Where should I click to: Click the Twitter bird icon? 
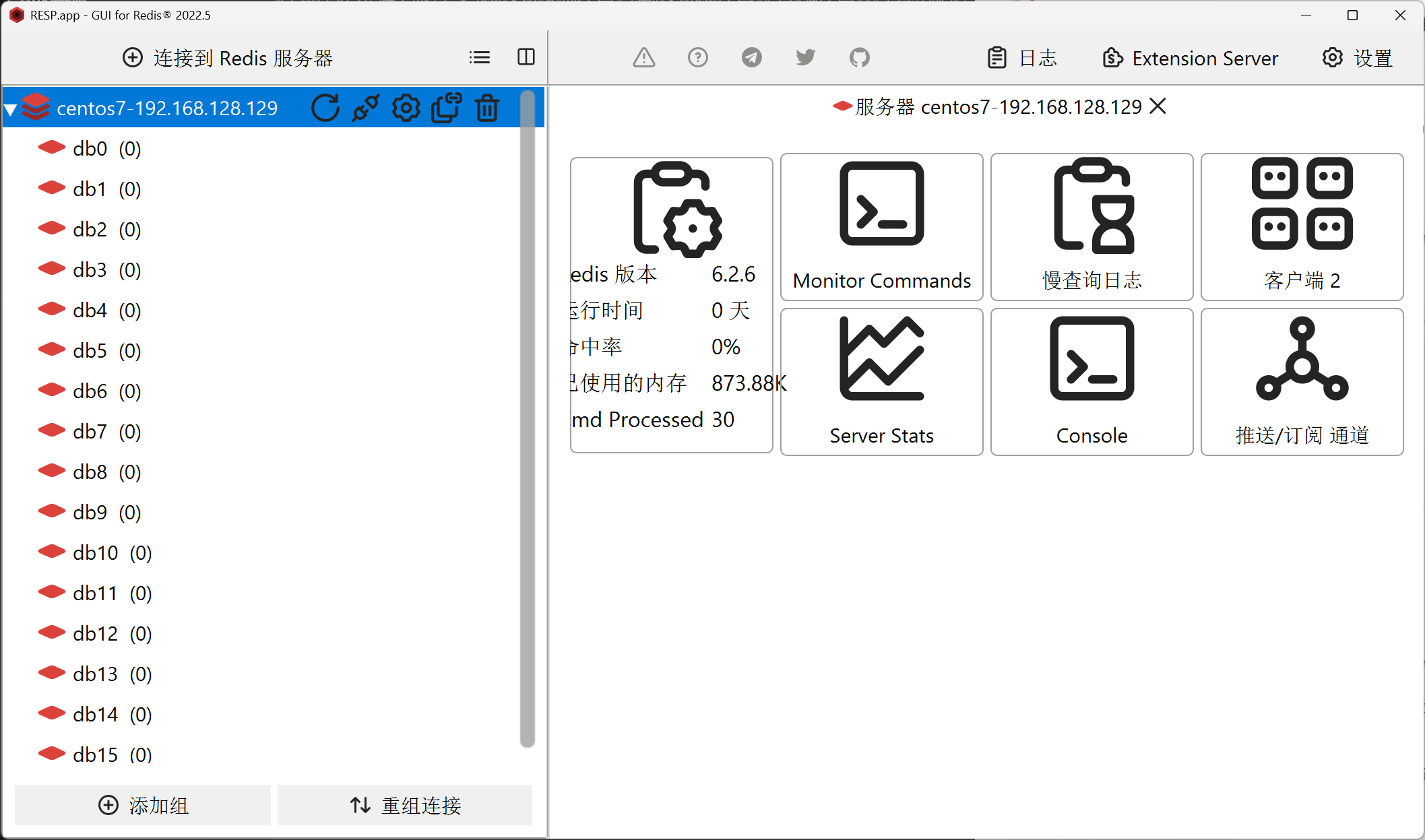(805, 57)
